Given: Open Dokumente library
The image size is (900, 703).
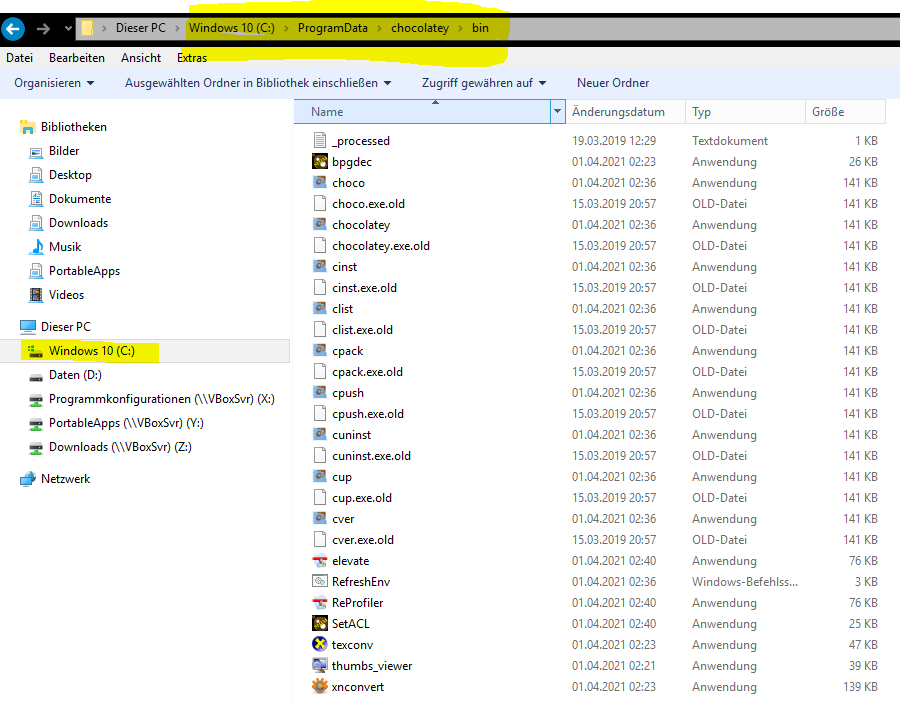Looking at the screenshot, I should tap(80, 199).
